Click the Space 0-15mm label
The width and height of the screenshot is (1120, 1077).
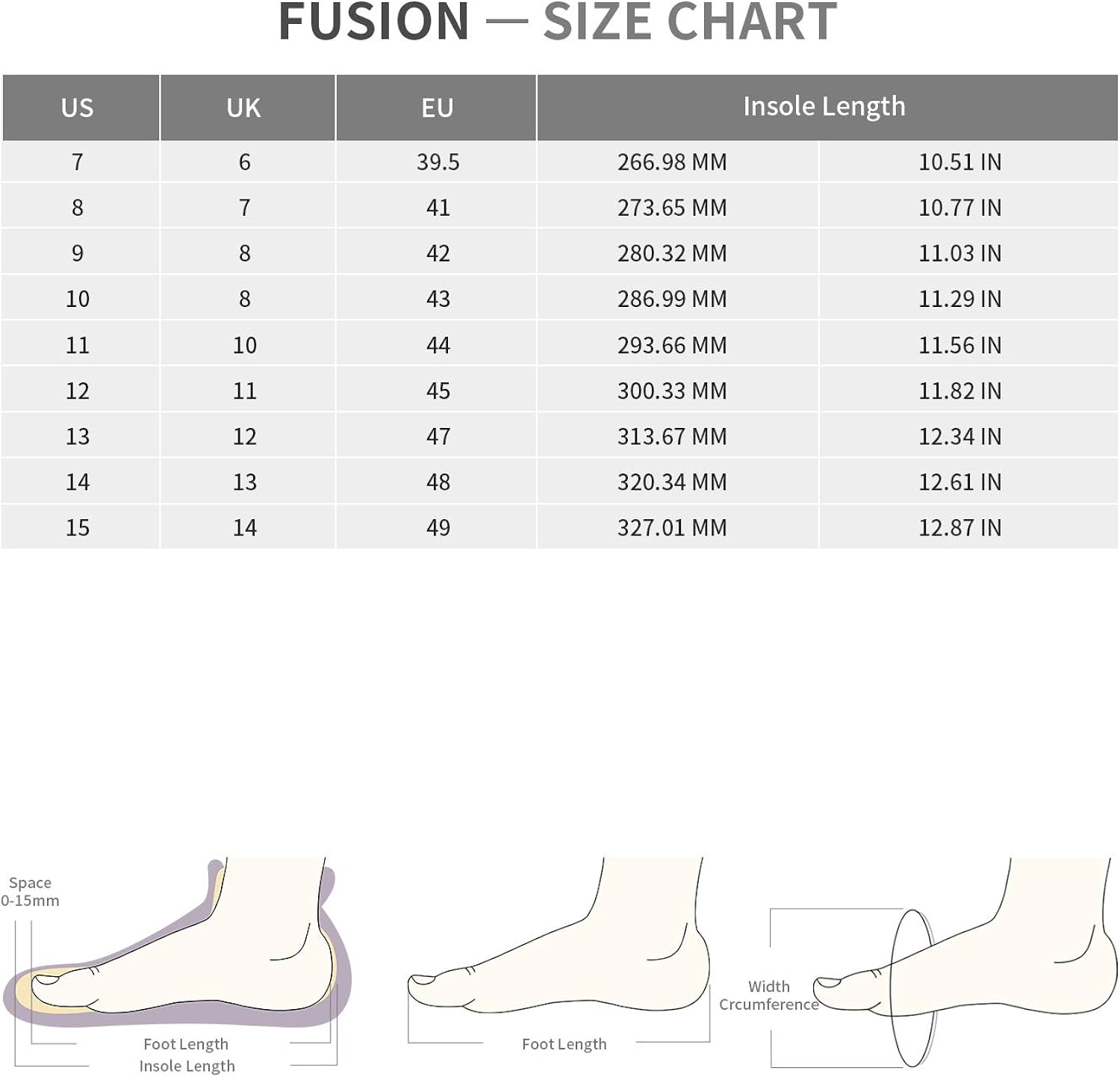coord(30,892)
